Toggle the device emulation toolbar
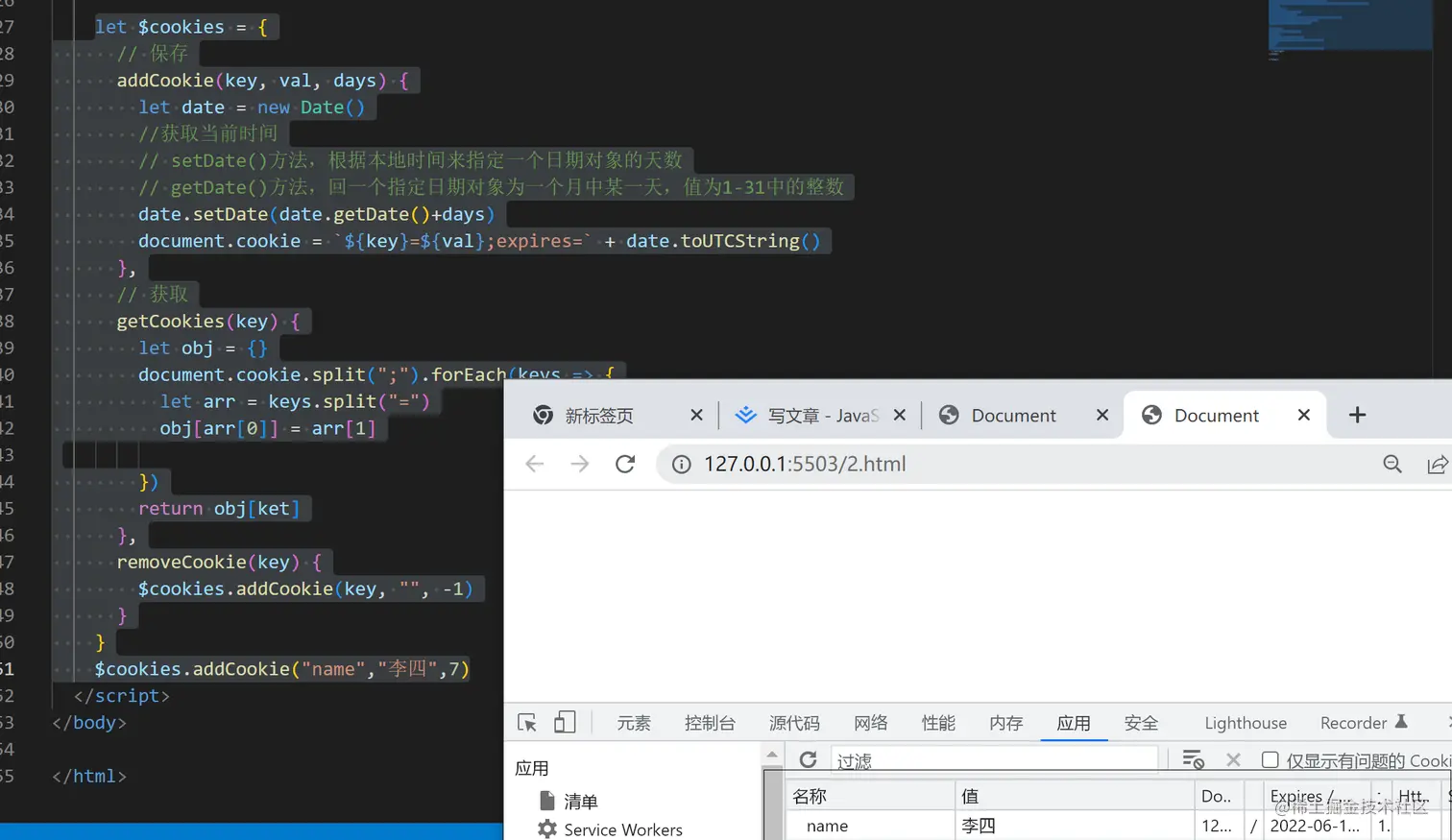Screen dimensions: 1452x840 coord(565,722)
